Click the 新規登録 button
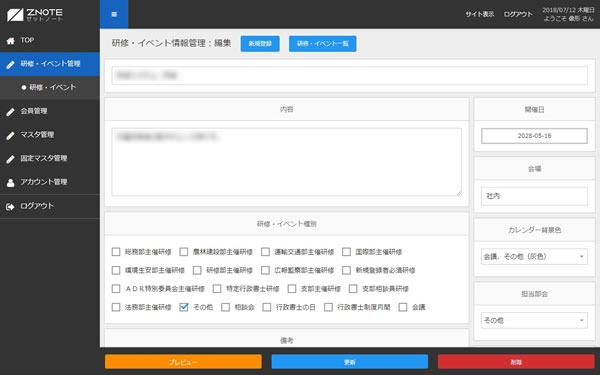Viewport: 600px width, 375px height. point(260,44)
